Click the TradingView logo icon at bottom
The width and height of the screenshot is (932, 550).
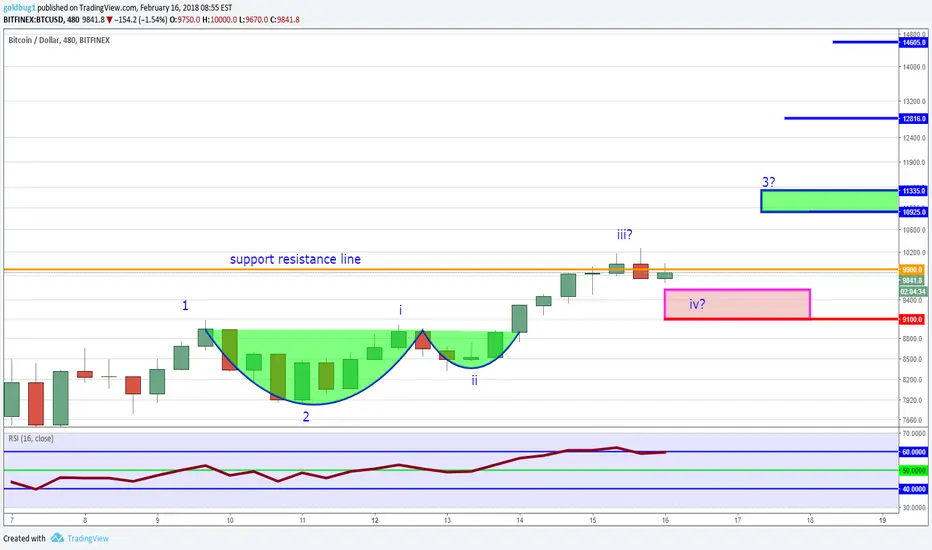(x=57, y=538)
